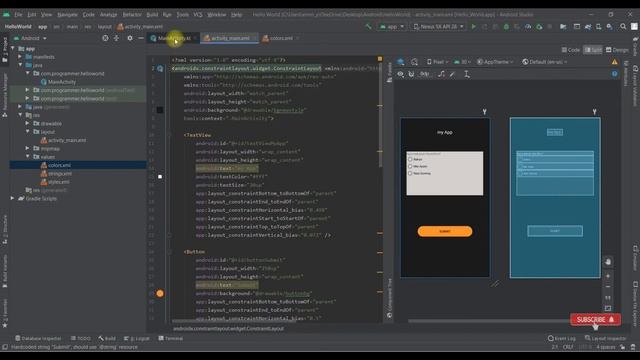Click Zoom to 100% 1:1 control
The height and width of the screenshot is (360, 640).
[x=608, y=298]
